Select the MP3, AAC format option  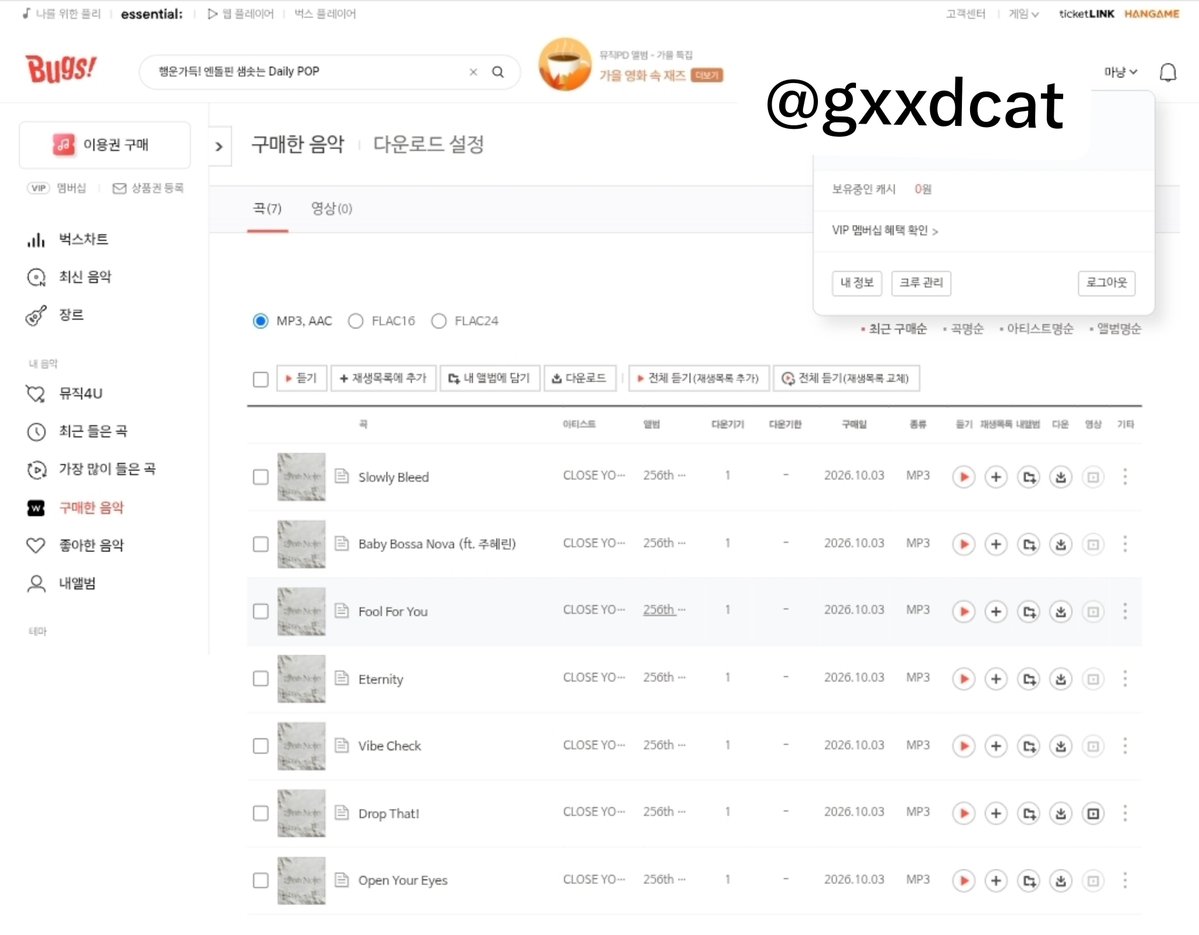click(x=261, y=321)
